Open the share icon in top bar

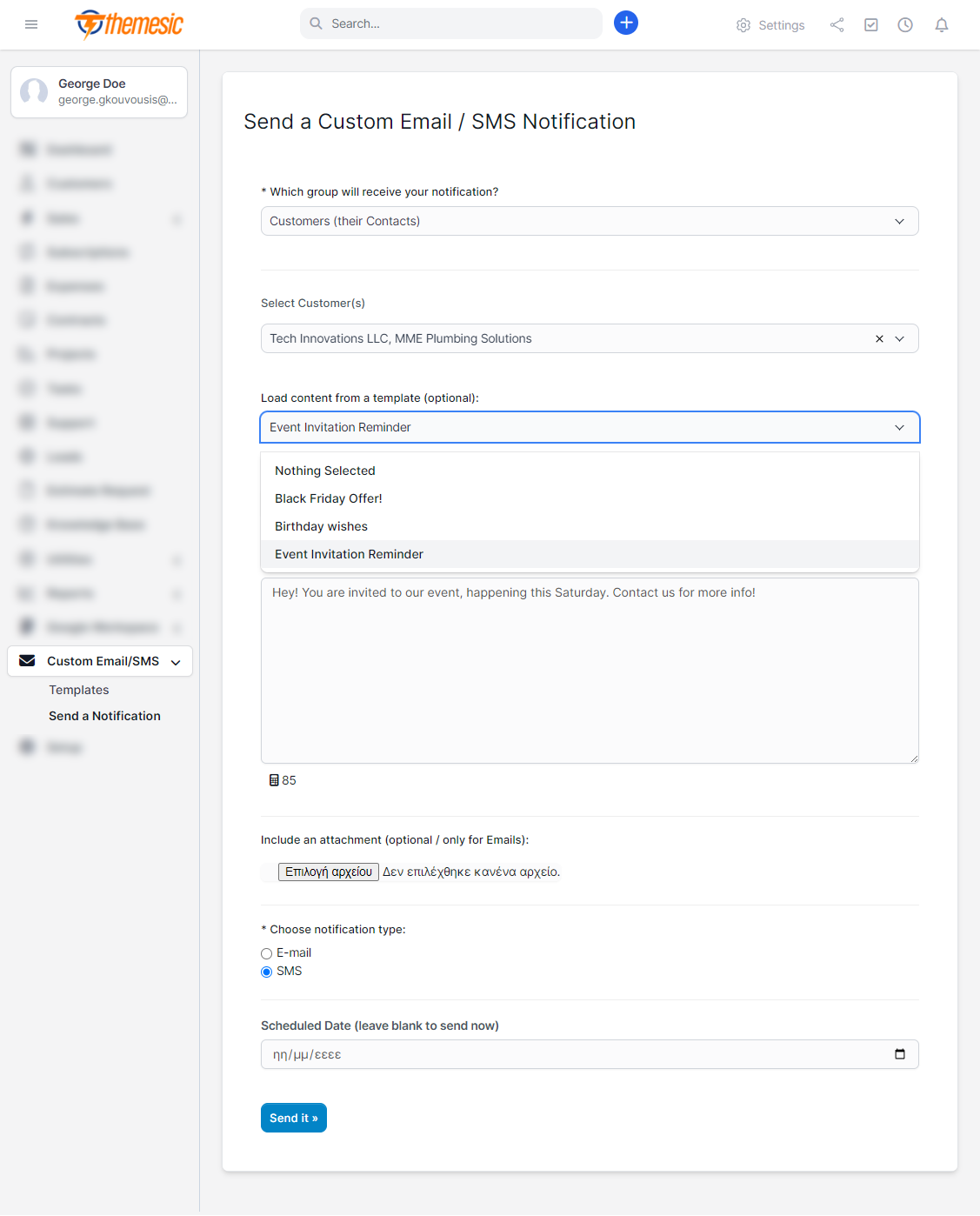[837, 25]
